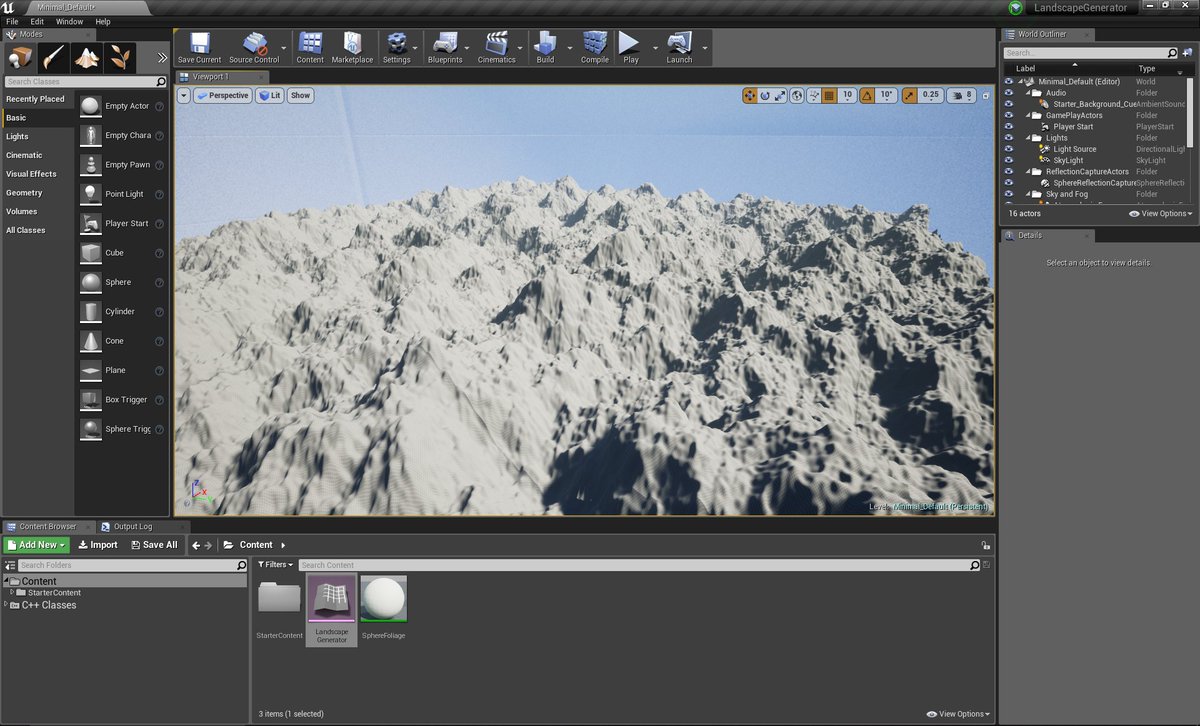Open Content Browser View Options
The image size is (1200, 726).
(958, 714)
